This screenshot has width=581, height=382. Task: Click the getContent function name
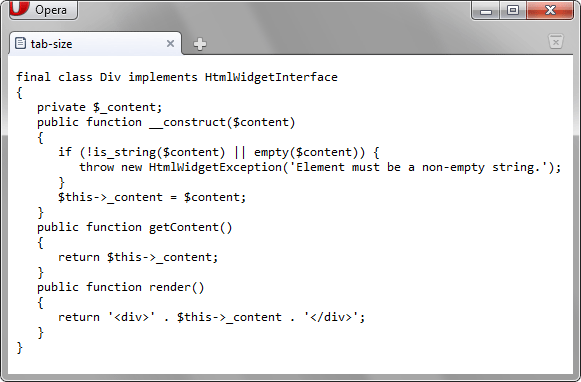pyautogui.click(x=184, y=227)
